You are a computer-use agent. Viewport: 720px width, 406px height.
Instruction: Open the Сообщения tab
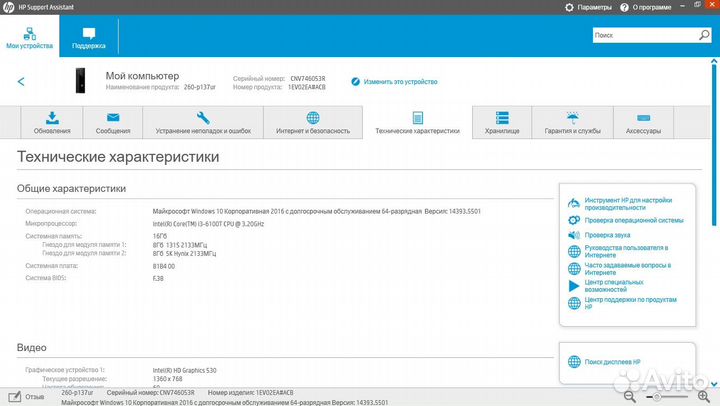tap(113, 122)
